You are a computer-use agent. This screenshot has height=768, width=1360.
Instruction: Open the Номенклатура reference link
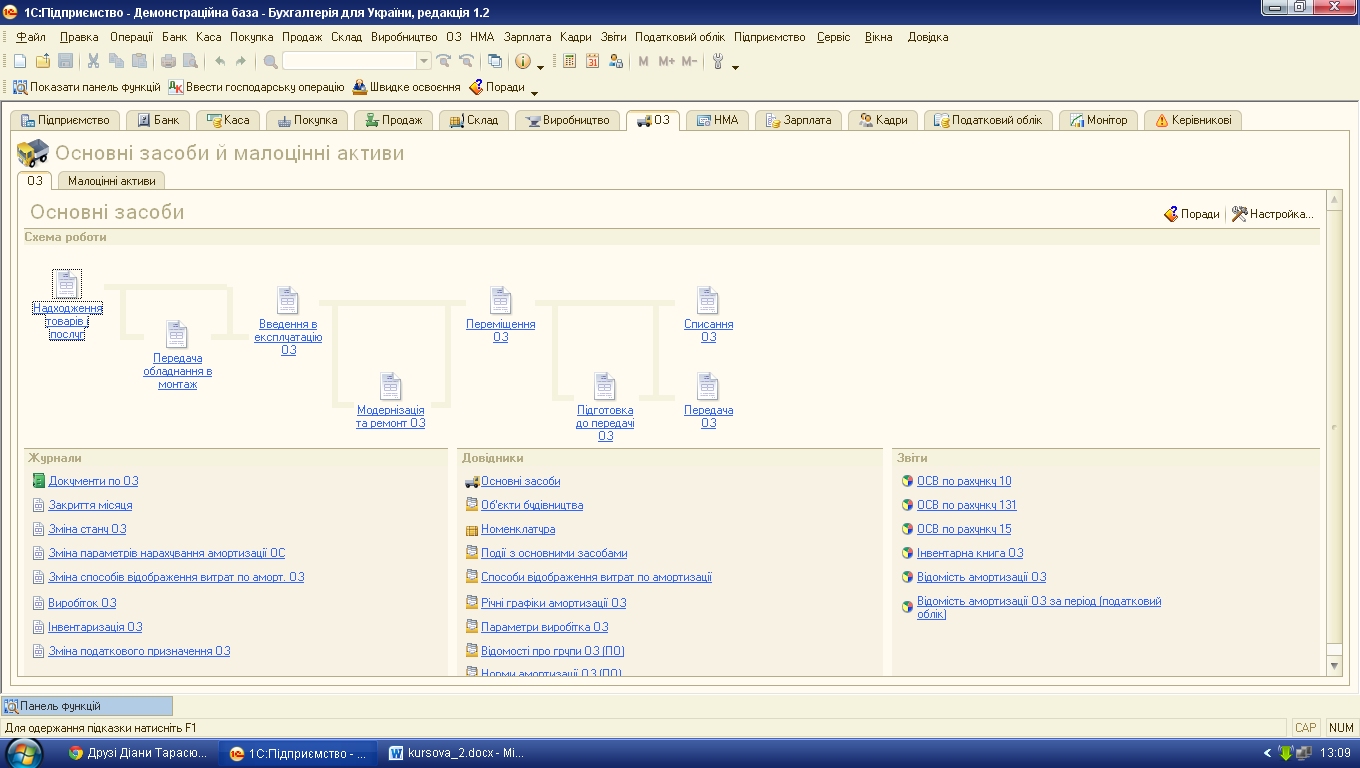[x=518, y=529]
